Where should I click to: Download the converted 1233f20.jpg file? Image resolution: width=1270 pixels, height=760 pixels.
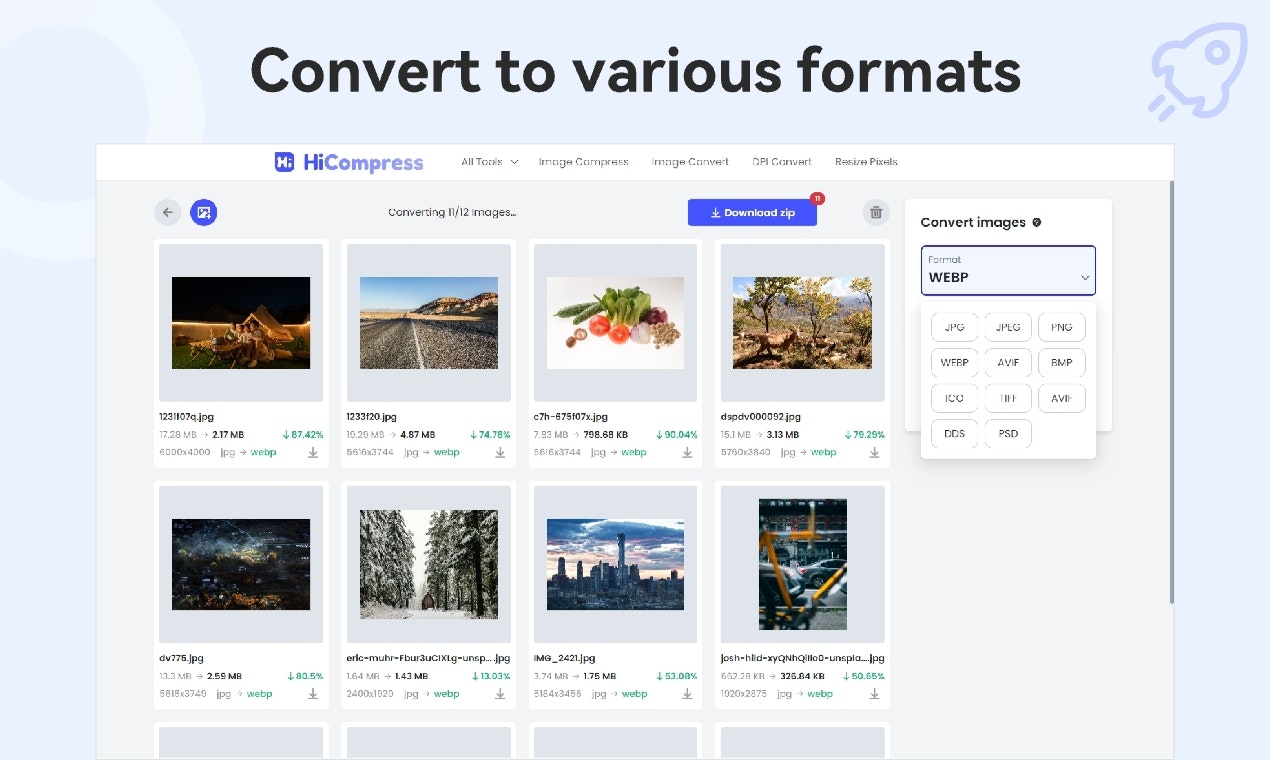pos(500,452)
